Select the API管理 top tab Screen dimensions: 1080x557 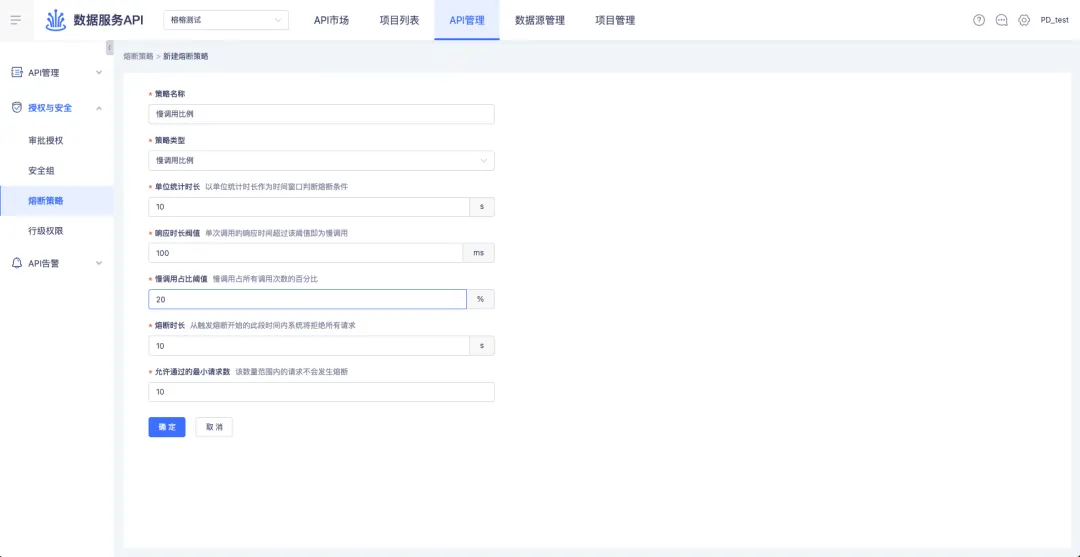point(467,20)
